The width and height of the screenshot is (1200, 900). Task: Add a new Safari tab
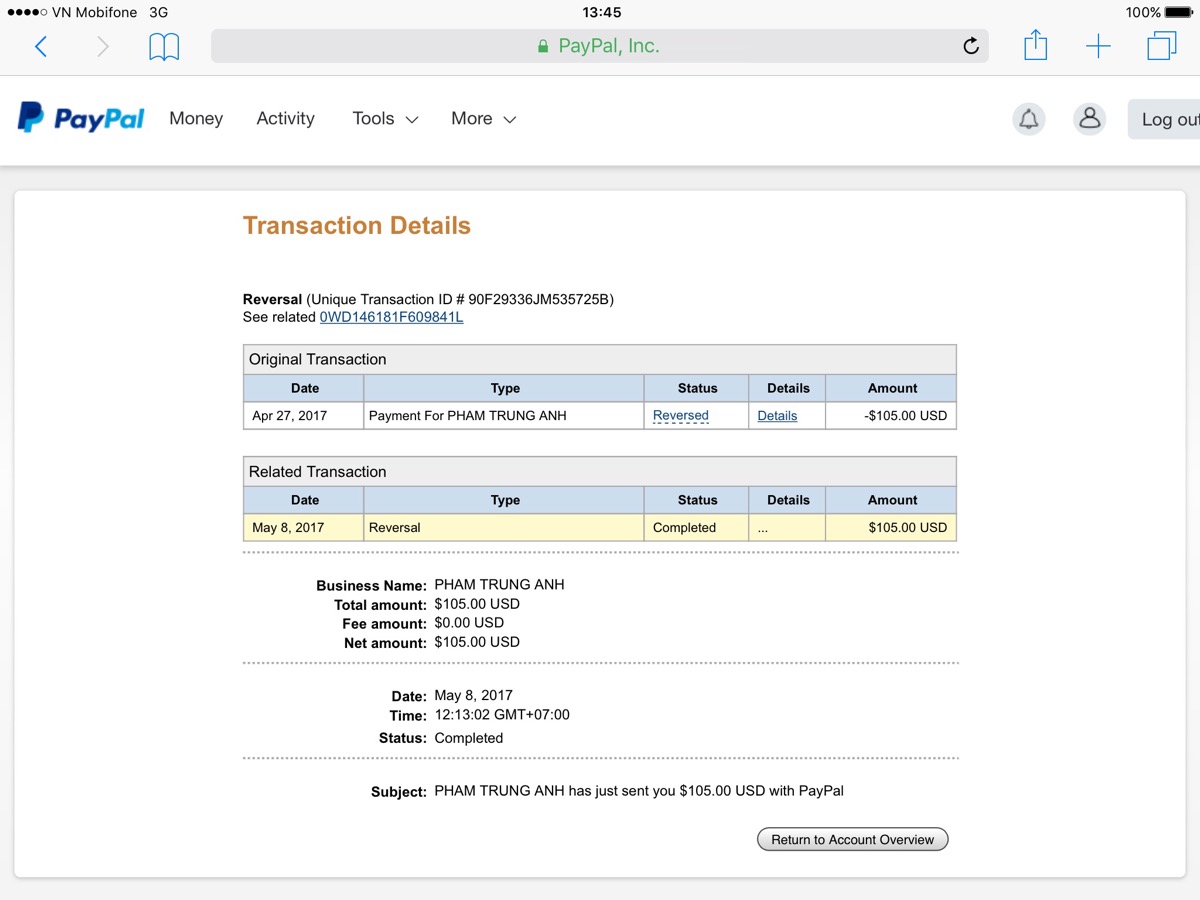(x=1098, y=46)
